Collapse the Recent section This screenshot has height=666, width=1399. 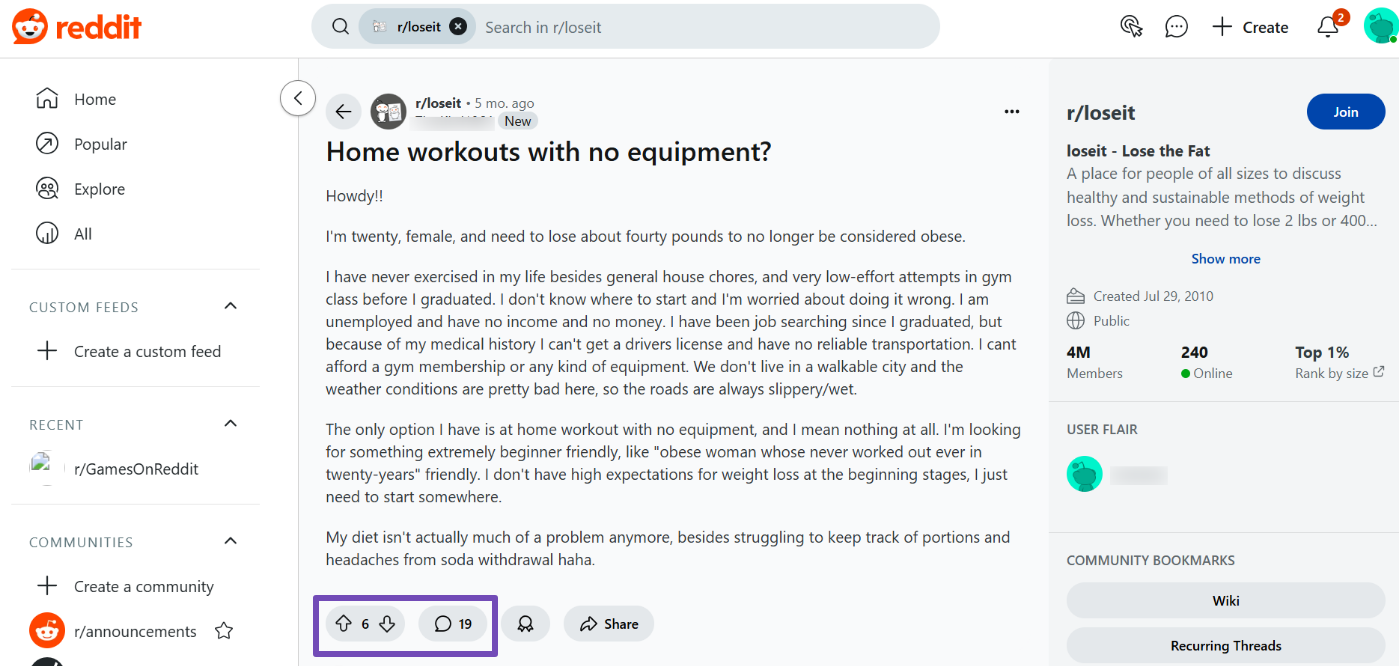click(x=230, y=424)
